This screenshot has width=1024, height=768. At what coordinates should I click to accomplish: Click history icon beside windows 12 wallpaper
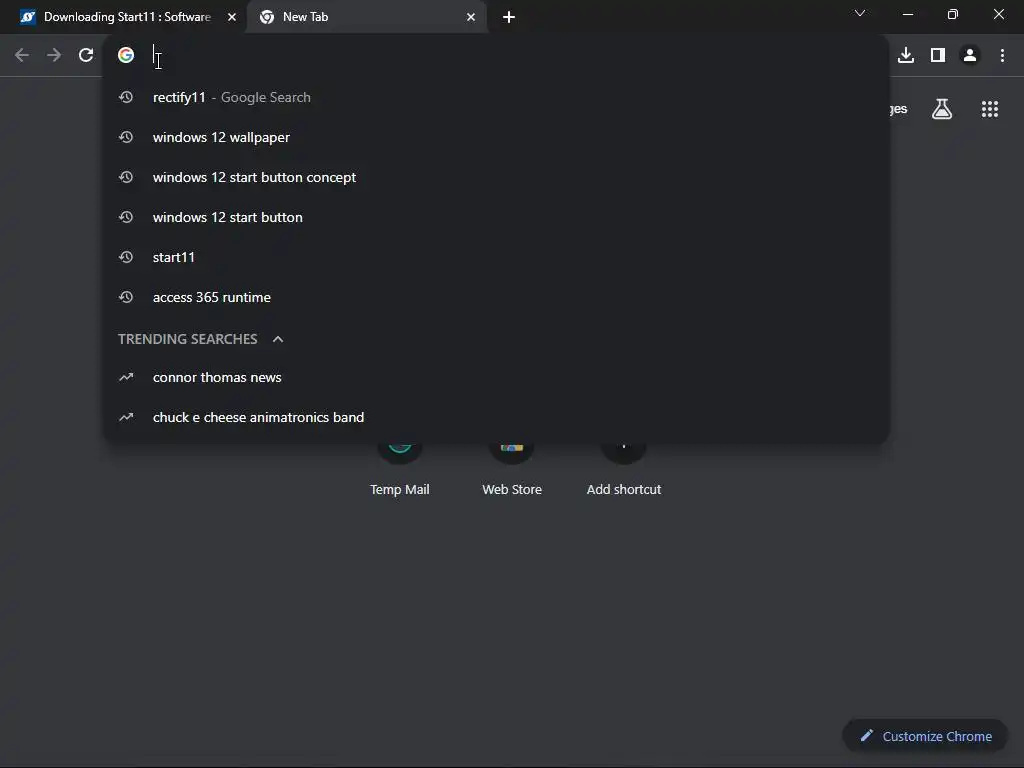tap(126, 137)
